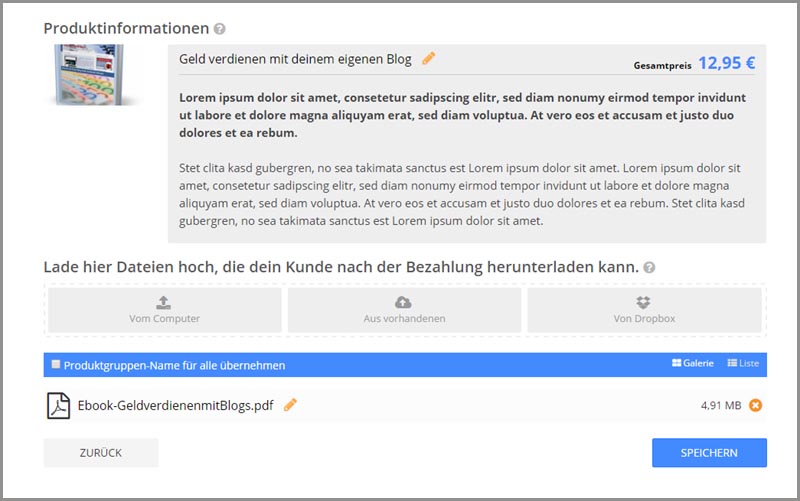Click the bold Lorem ipsum description
800x501 pixels.
click(x=462, y=115)
